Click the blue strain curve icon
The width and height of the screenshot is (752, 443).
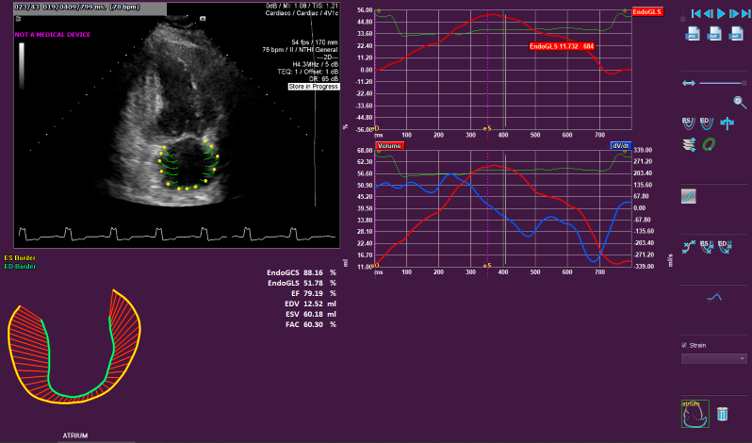714,297
